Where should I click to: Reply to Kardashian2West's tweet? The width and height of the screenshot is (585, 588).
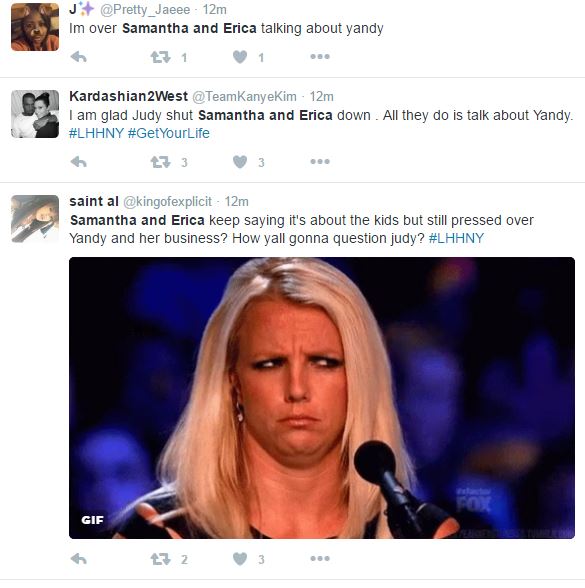[x=78, y=162]
